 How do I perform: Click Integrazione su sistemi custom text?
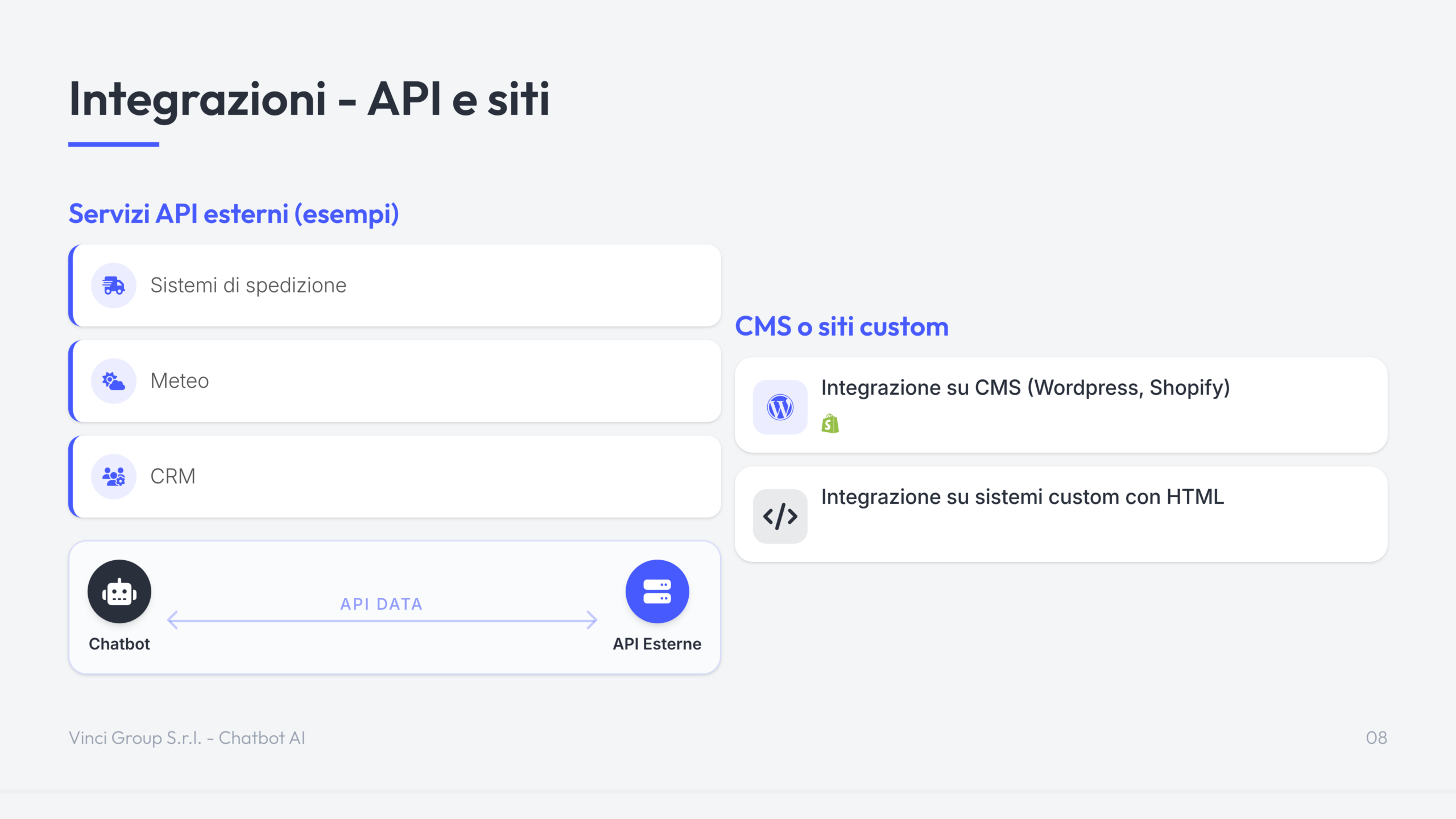[1022, 497]
